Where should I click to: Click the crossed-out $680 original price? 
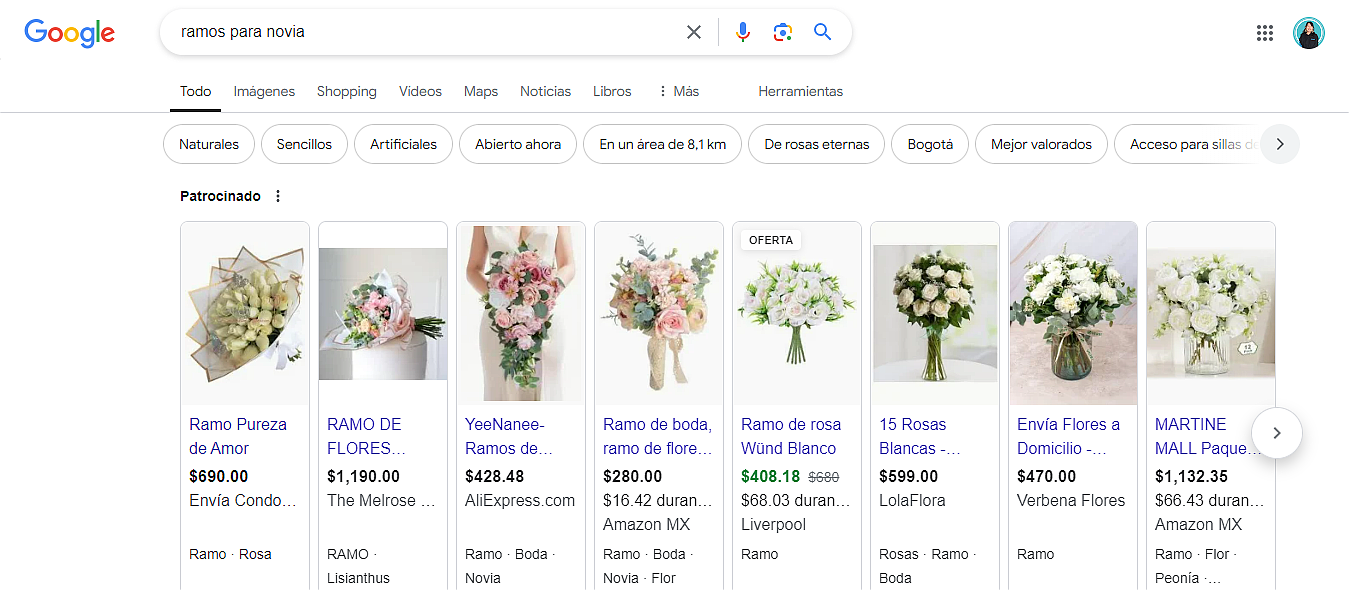824,477
